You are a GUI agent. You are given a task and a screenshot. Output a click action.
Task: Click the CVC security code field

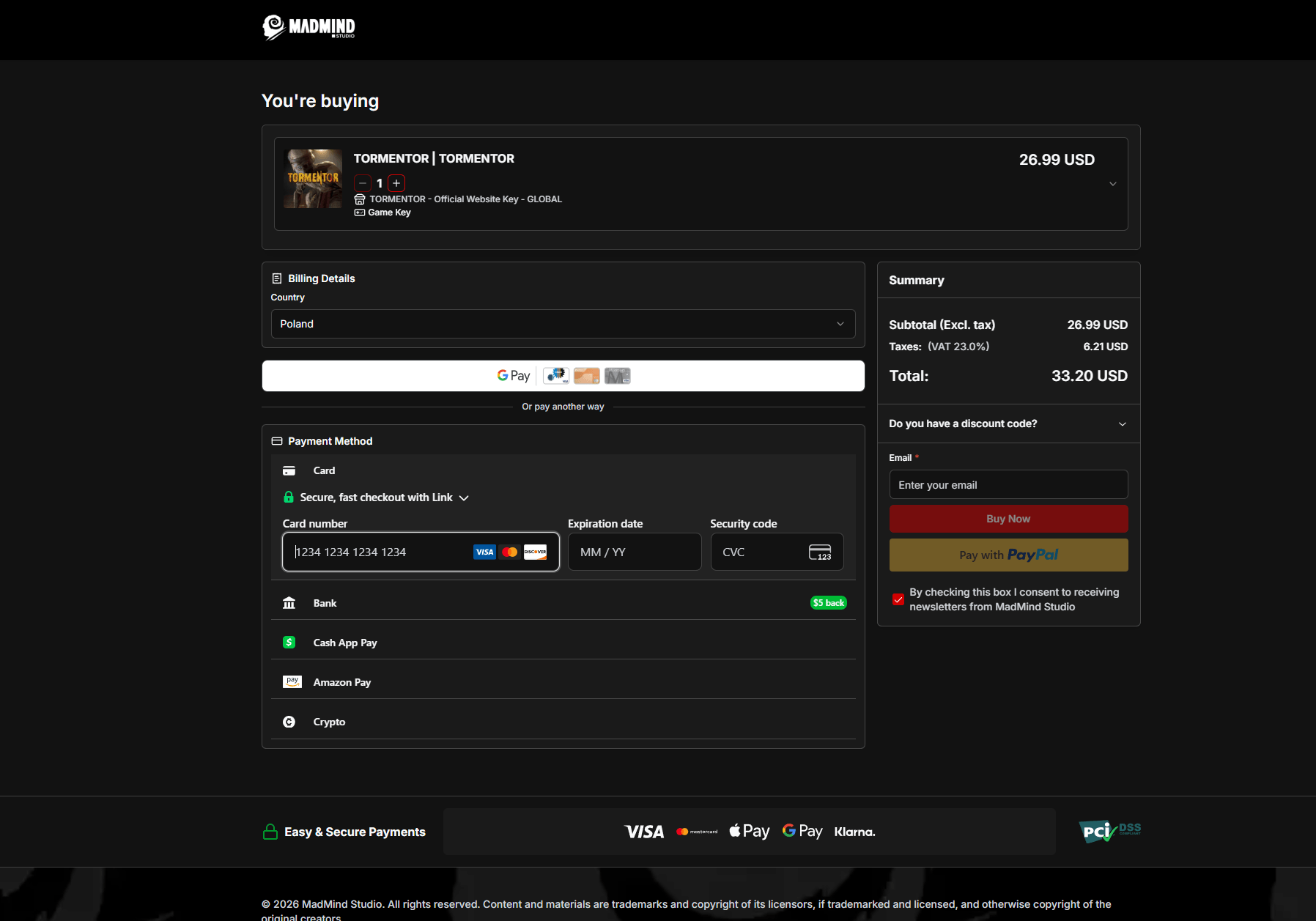click(777, 552)
